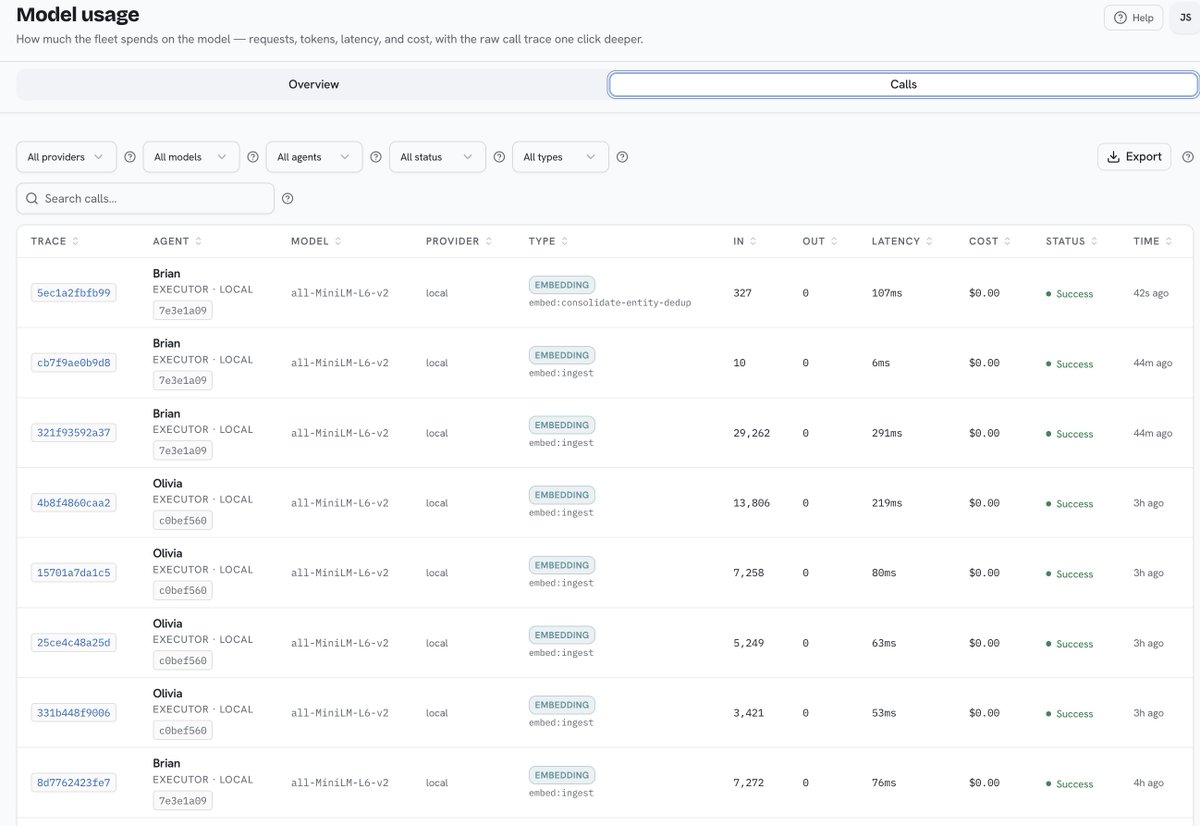
Task: Click the 42s ago time cell
Action: (x=1152, y=293)
